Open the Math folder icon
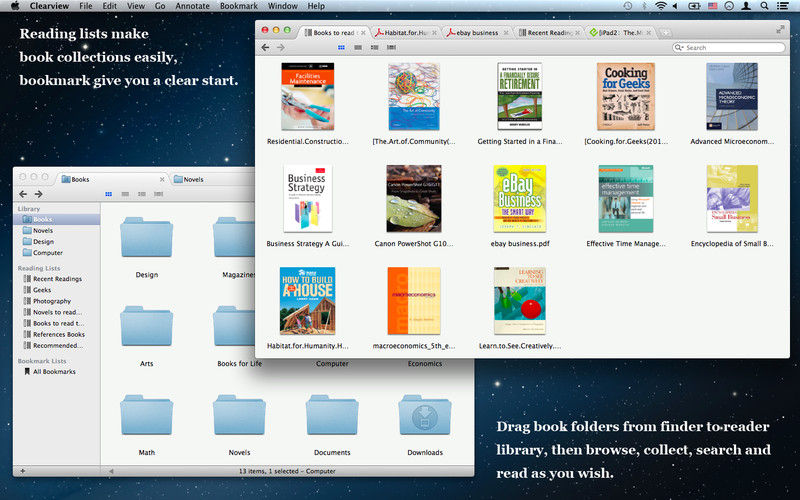This screenshot has width=800, height=500. coord(146,414)
